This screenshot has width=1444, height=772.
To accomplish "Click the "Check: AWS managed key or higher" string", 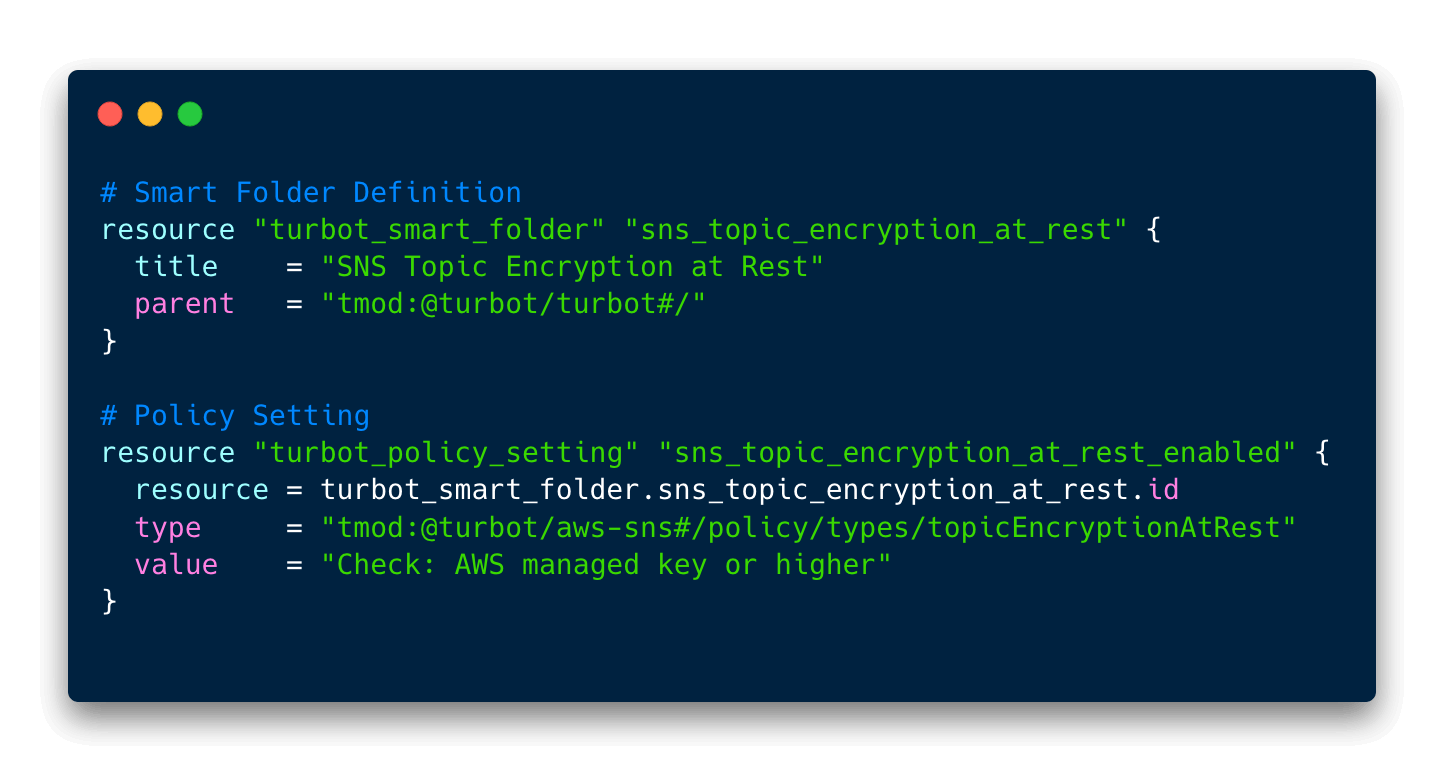I will click(605, 564).
